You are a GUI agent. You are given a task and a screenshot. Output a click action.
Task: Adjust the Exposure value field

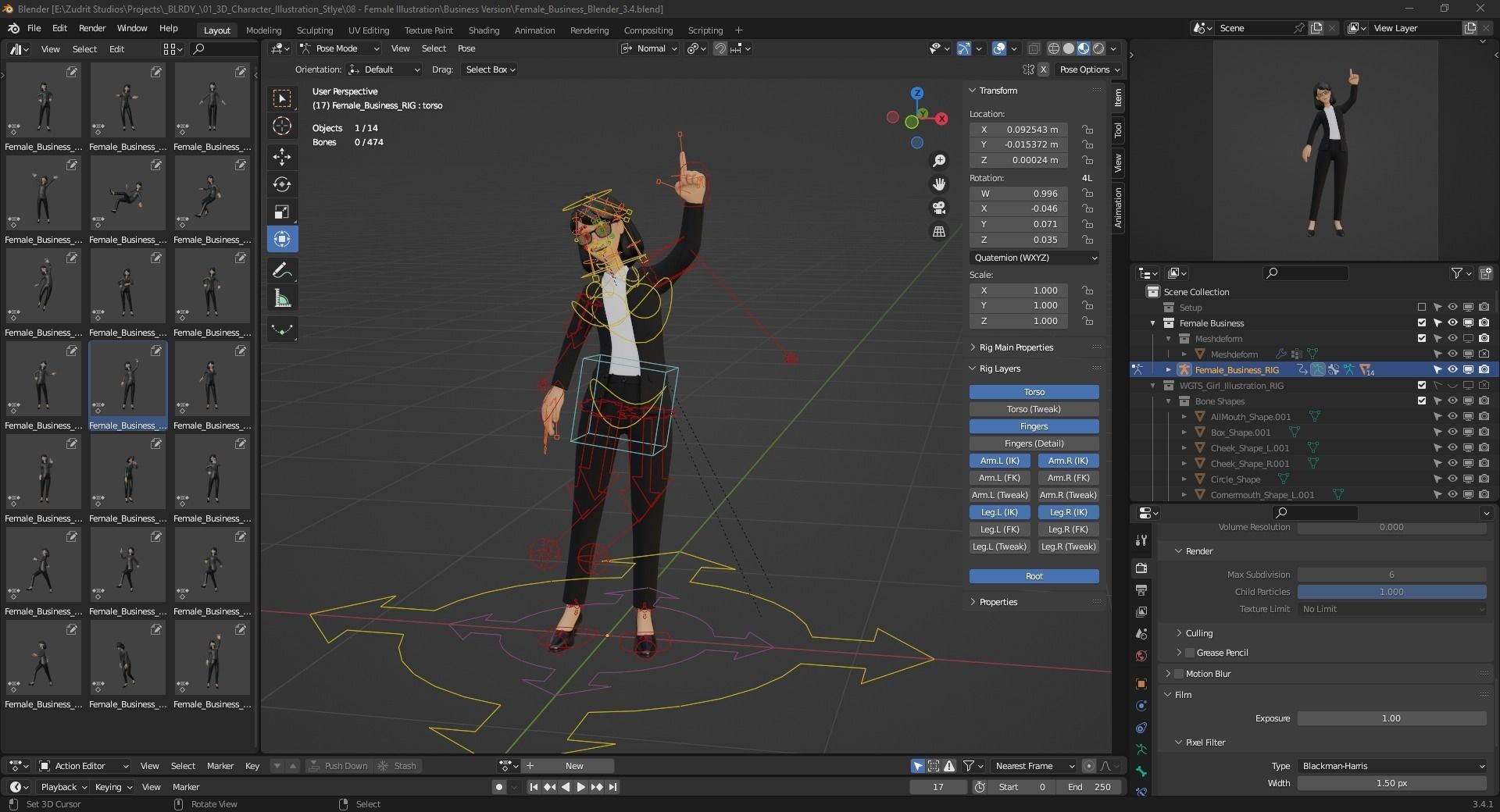(x=1392, y=718)
